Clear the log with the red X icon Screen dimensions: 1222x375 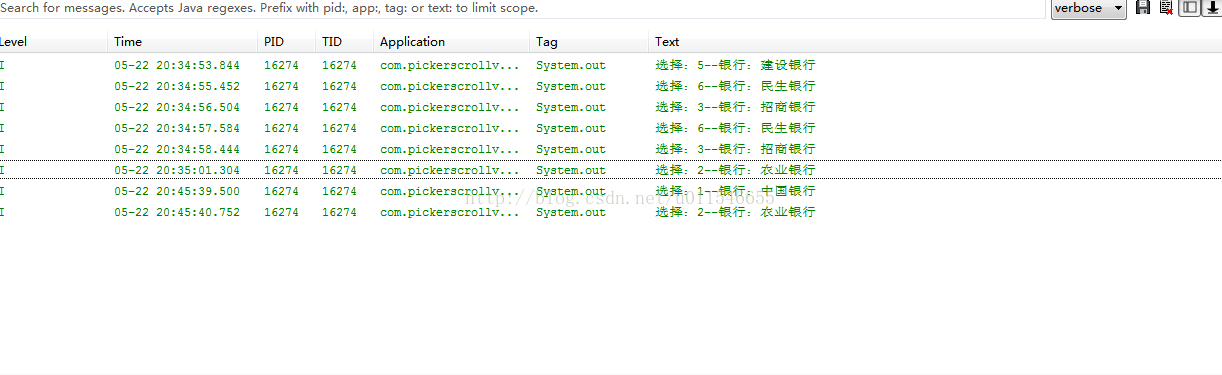point(1166,8)
